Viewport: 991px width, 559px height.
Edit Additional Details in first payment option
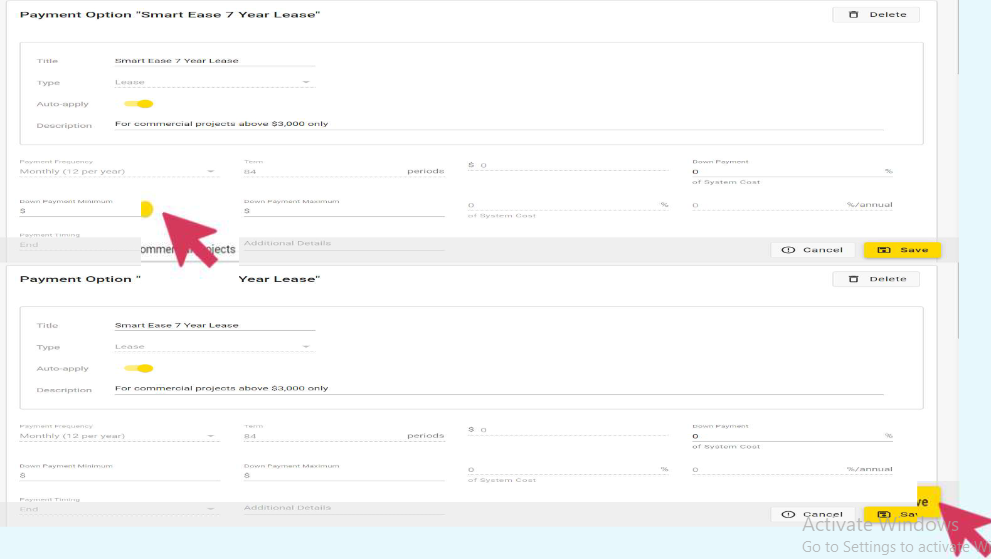pyautogui.click(x=344, y=243)
